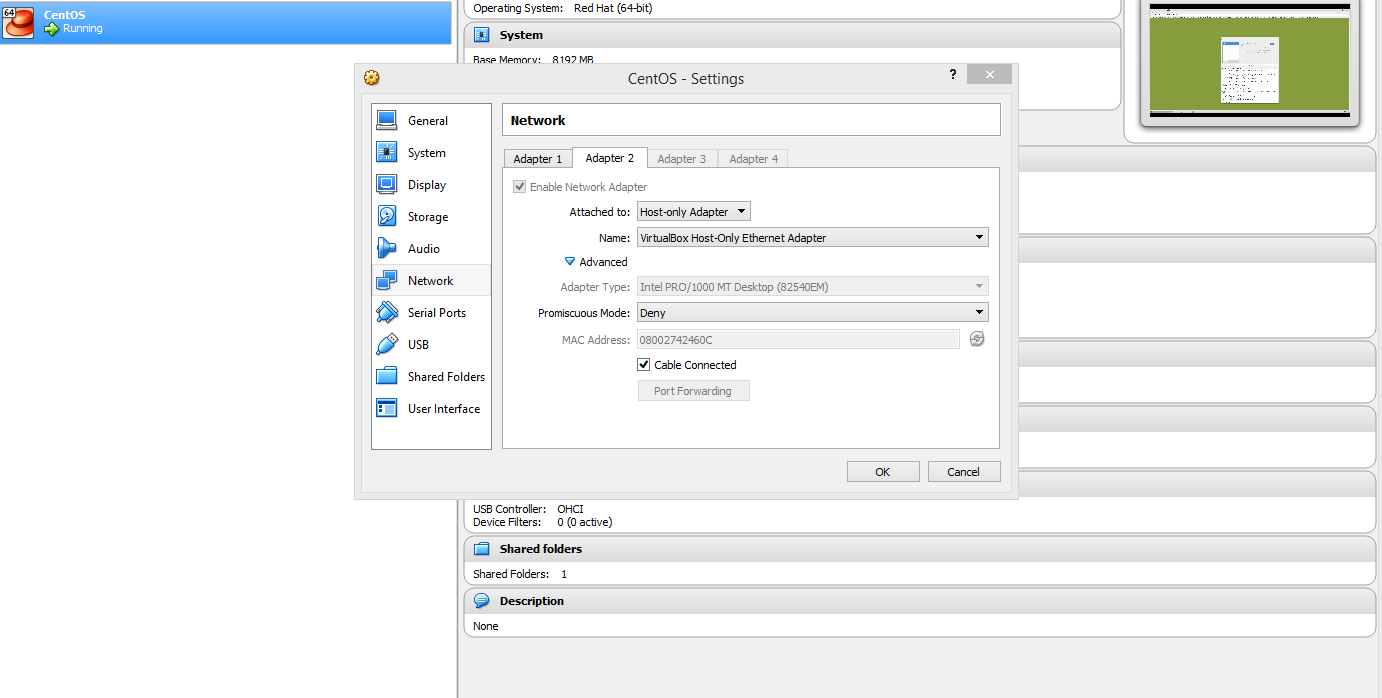Open the adapter Name dropdown
This screenshot has height=698, width=1382.
(x=813, y=238)
